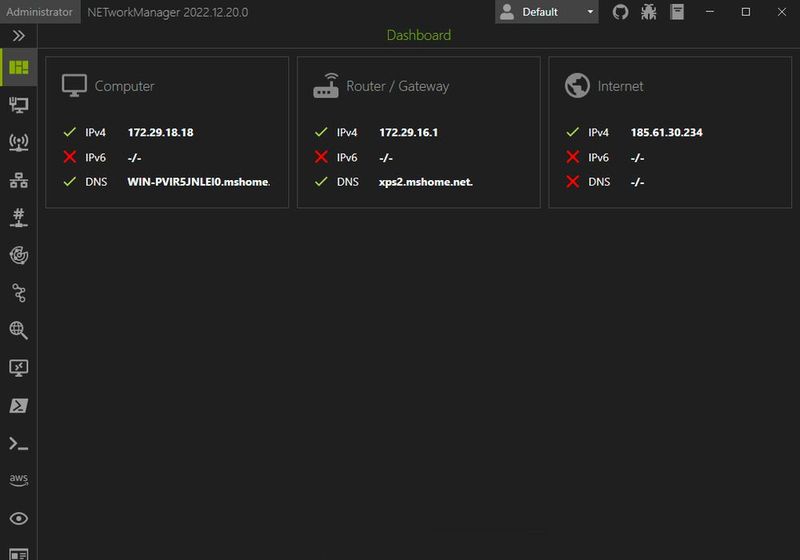
Task: Expand the sidebar with the double-chevron icon
Action: [19, 36]
